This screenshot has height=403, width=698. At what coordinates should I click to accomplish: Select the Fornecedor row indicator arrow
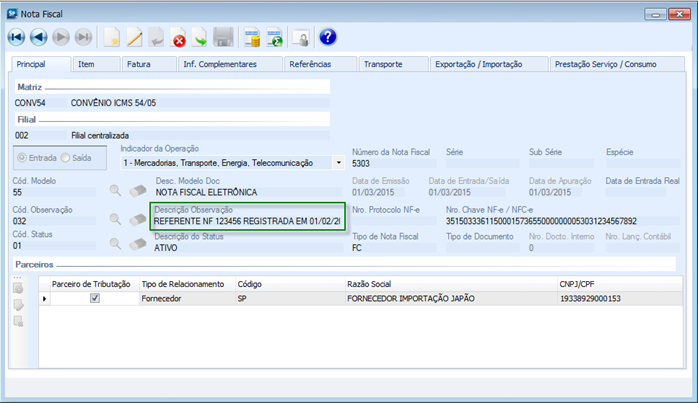44,298
